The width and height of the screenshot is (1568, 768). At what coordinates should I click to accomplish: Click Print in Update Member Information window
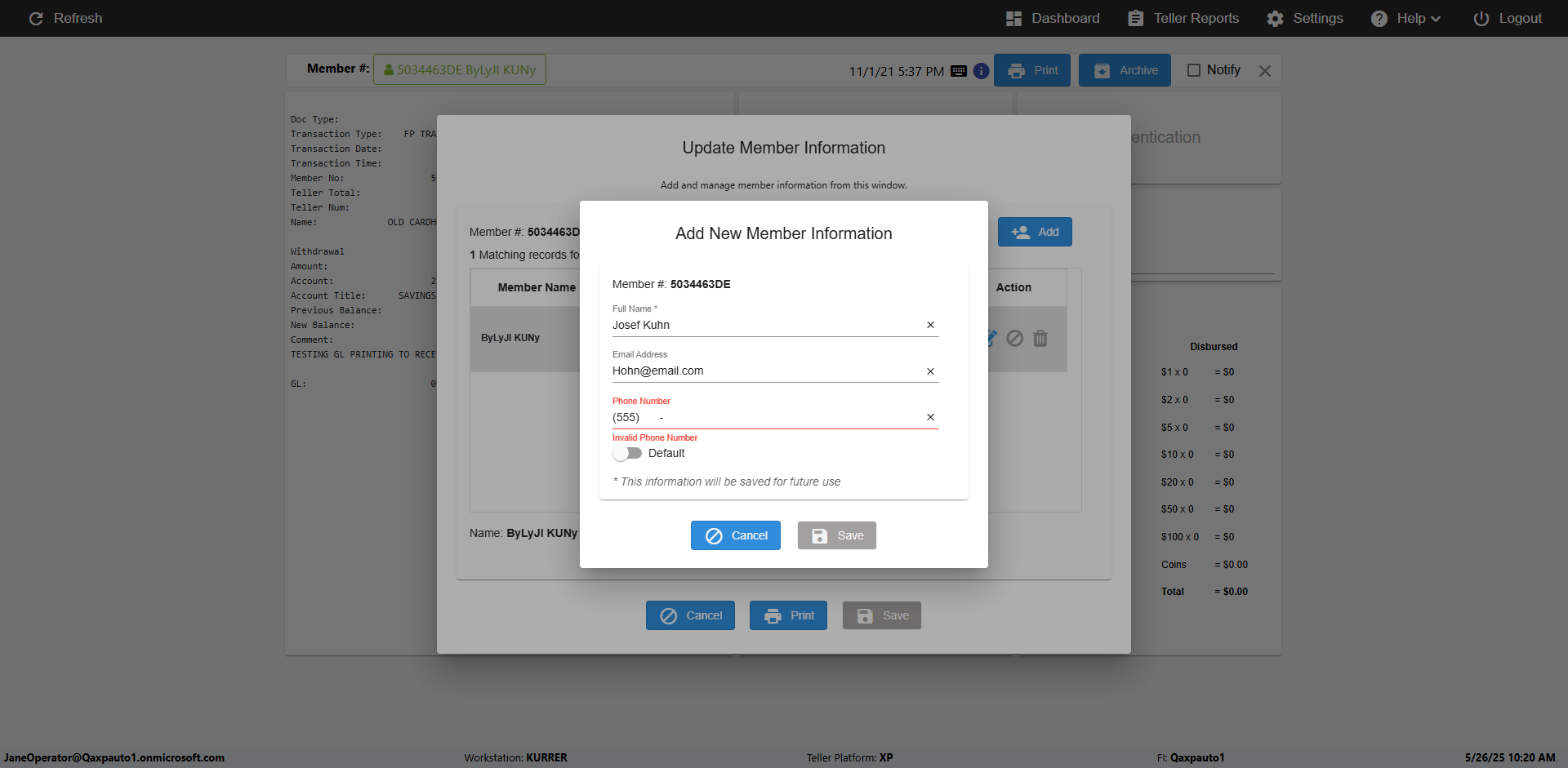[x=788, y=615]
